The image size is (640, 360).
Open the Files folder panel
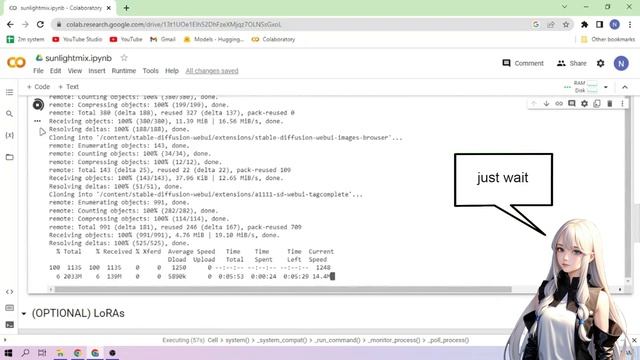pyautogui.click(x=9, y=157)
